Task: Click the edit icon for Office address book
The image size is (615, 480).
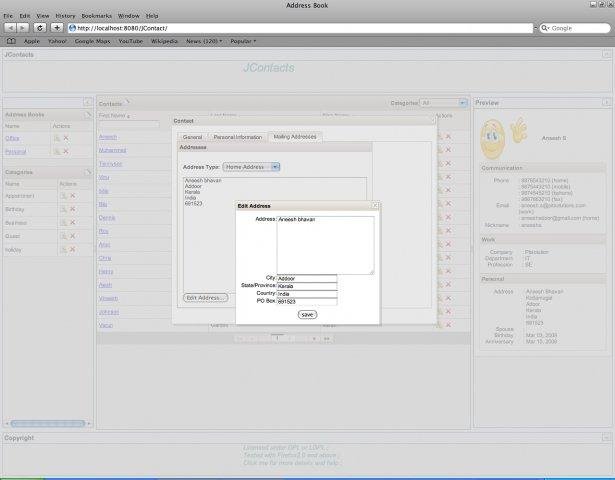Action: 57,138
